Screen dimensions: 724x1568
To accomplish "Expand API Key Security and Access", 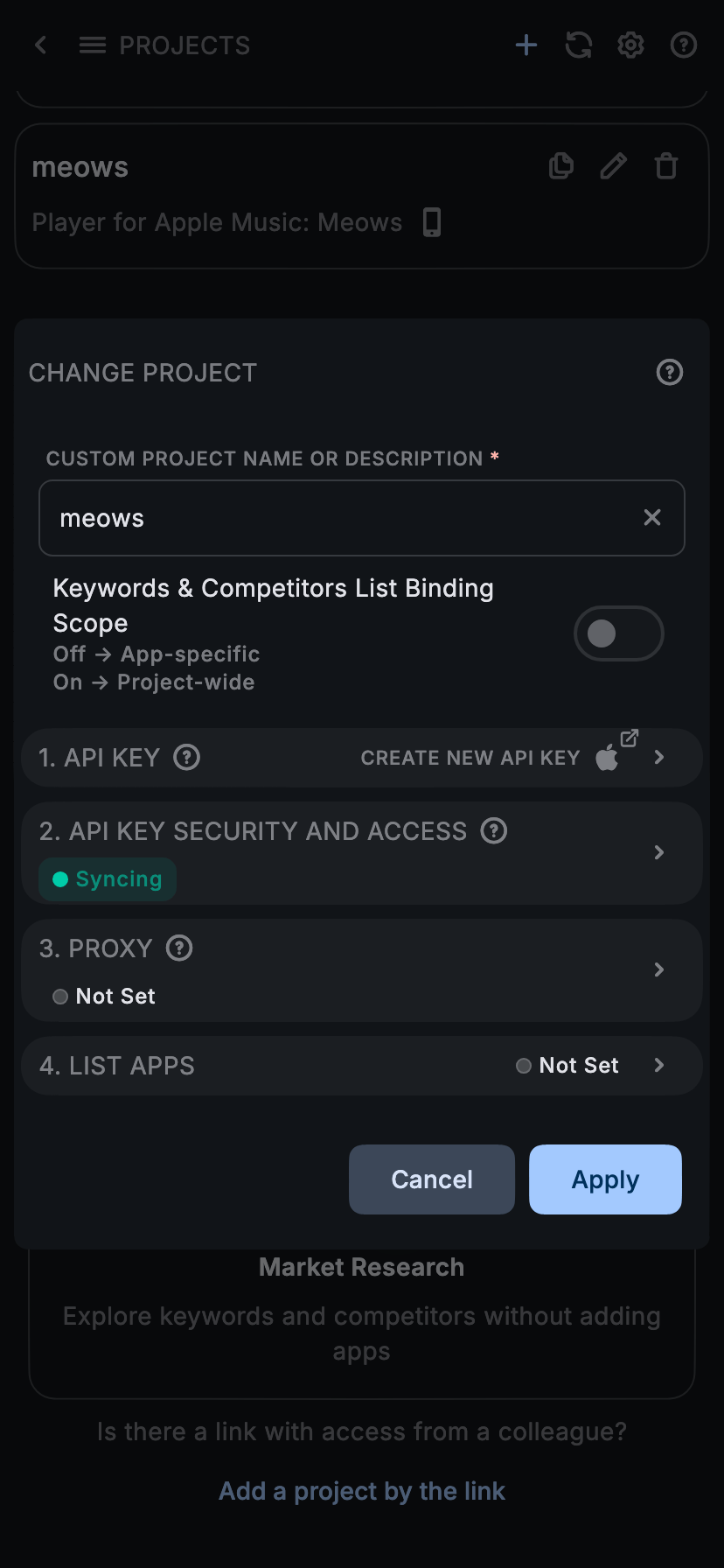I will [x=659, y=852].
